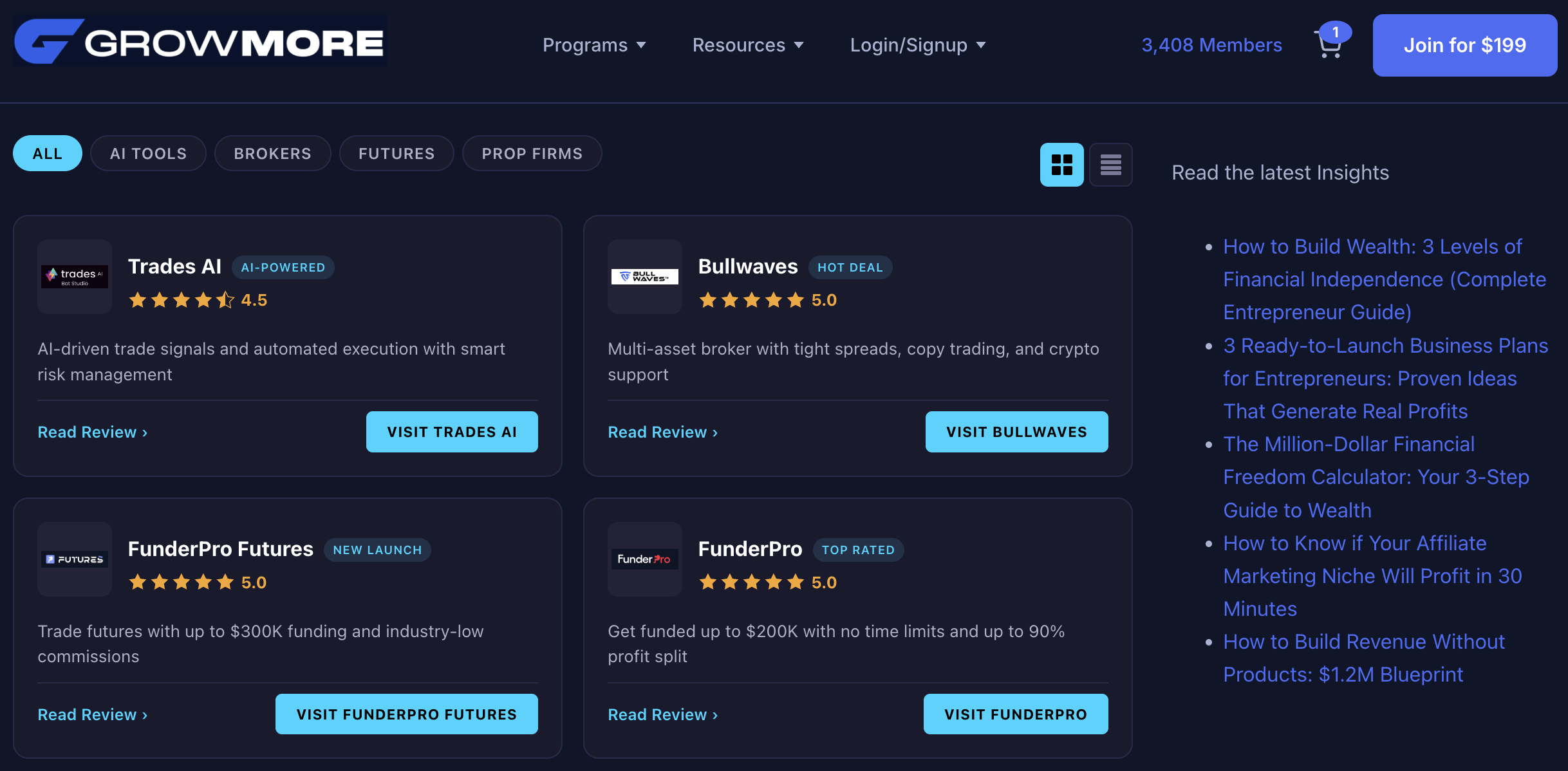The height and width of the screenshot is (771, 1568).
Task: Switch to list view layout
Action: (x=1111, y=165)
